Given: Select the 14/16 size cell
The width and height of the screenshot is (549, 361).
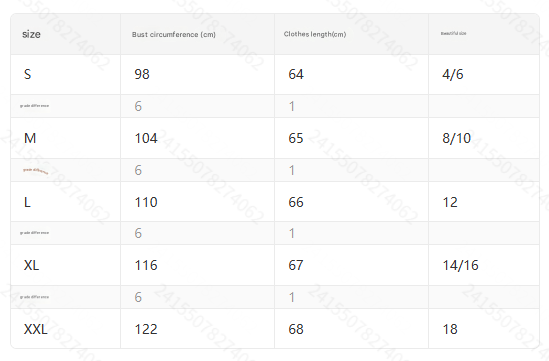Looking at the screenshot, I should click(x=460, y=265).
